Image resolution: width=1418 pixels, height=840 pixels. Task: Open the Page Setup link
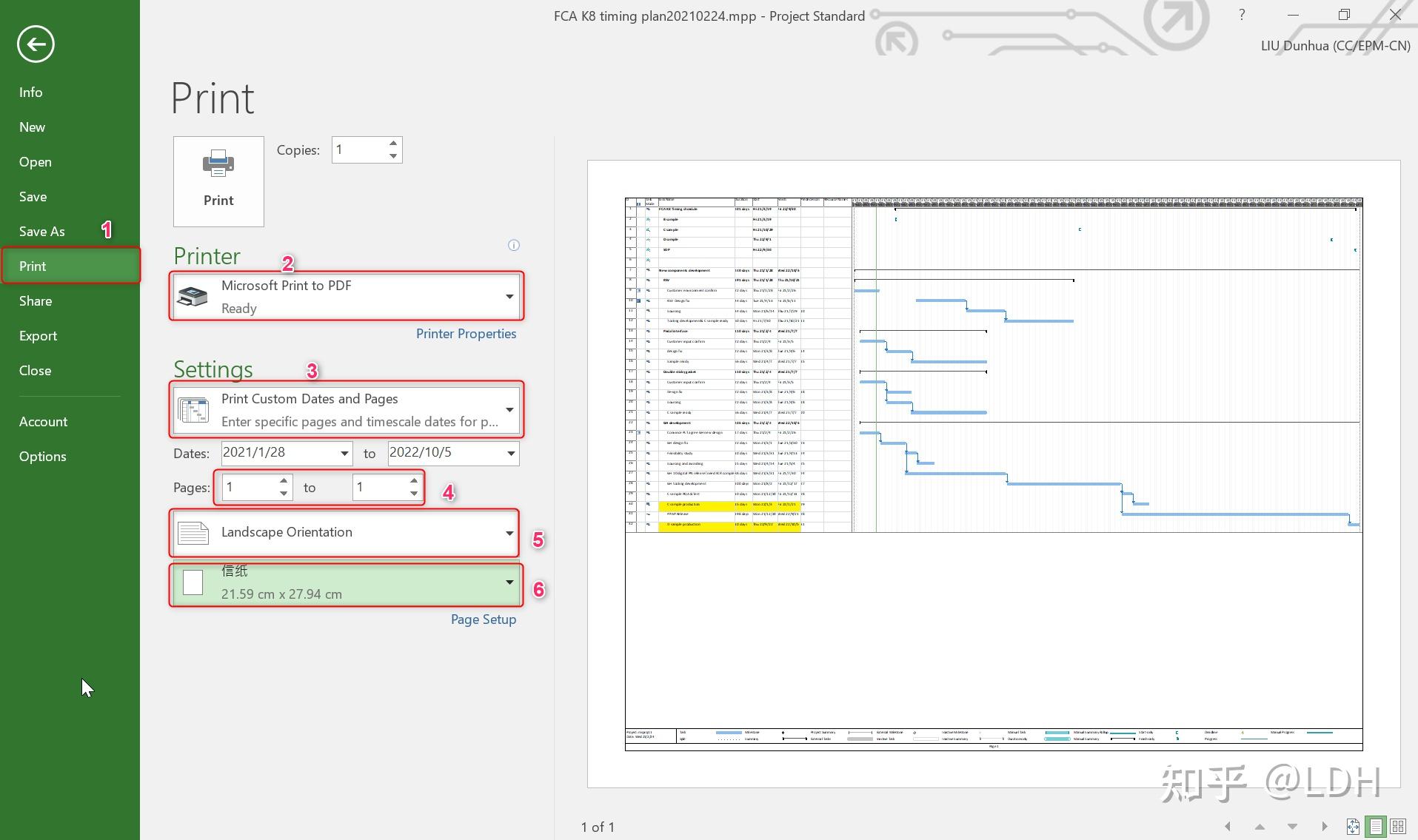[484, 619]
